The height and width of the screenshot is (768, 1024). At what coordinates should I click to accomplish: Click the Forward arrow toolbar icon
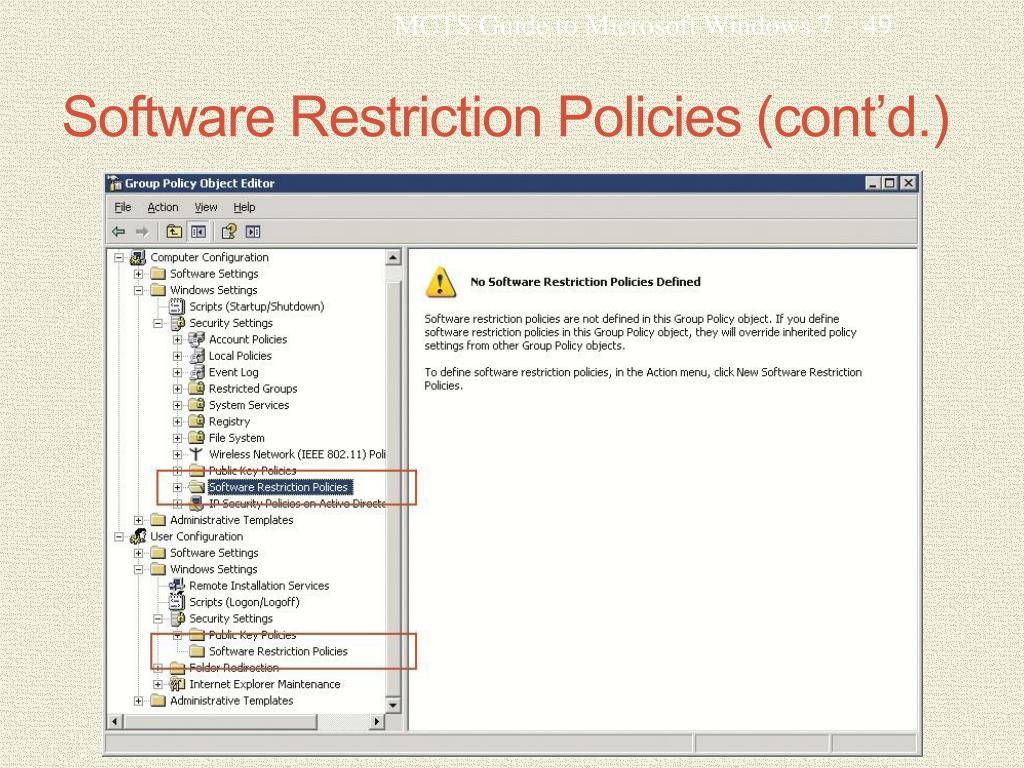pyautogui.click(x=142, y=232)
